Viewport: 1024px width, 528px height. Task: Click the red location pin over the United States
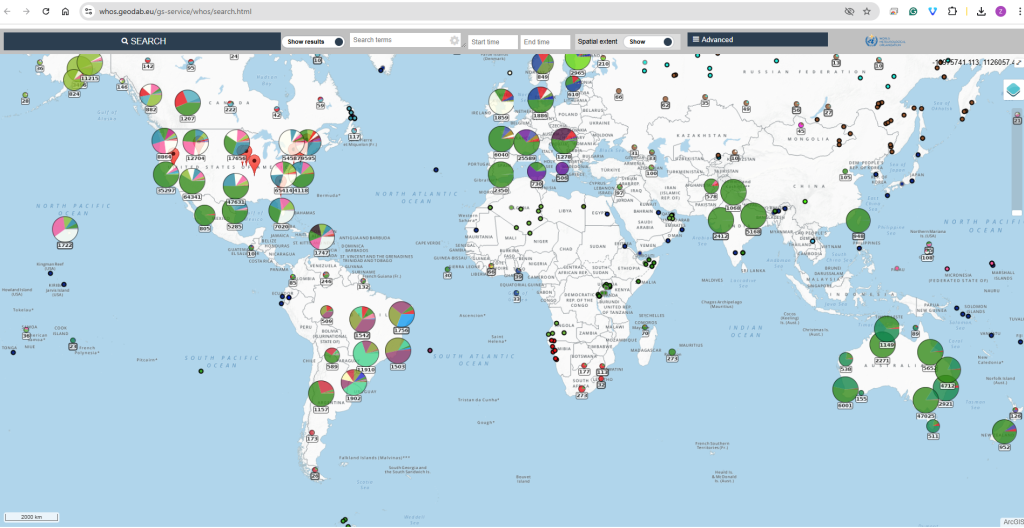[254, 163]
